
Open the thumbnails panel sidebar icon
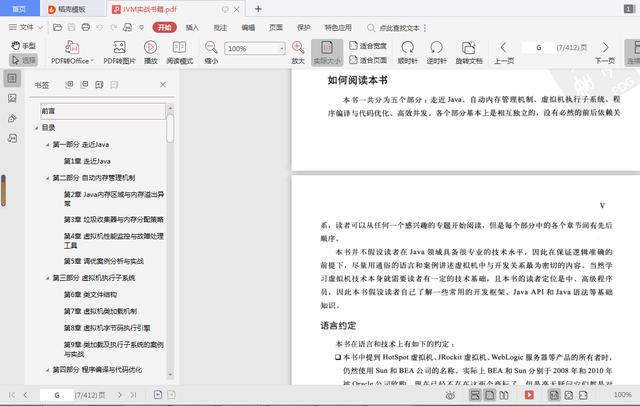click(x=12, y=98)
